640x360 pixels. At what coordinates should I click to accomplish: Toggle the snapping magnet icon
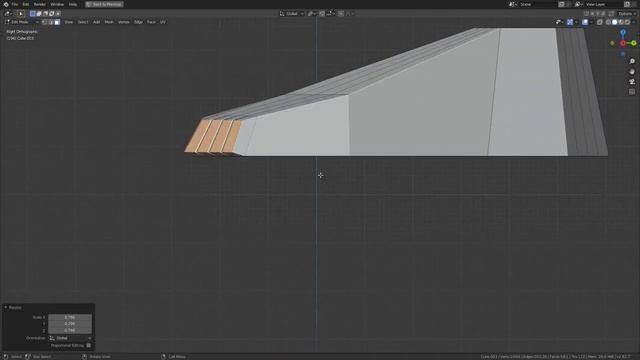[x=322, y=14]
